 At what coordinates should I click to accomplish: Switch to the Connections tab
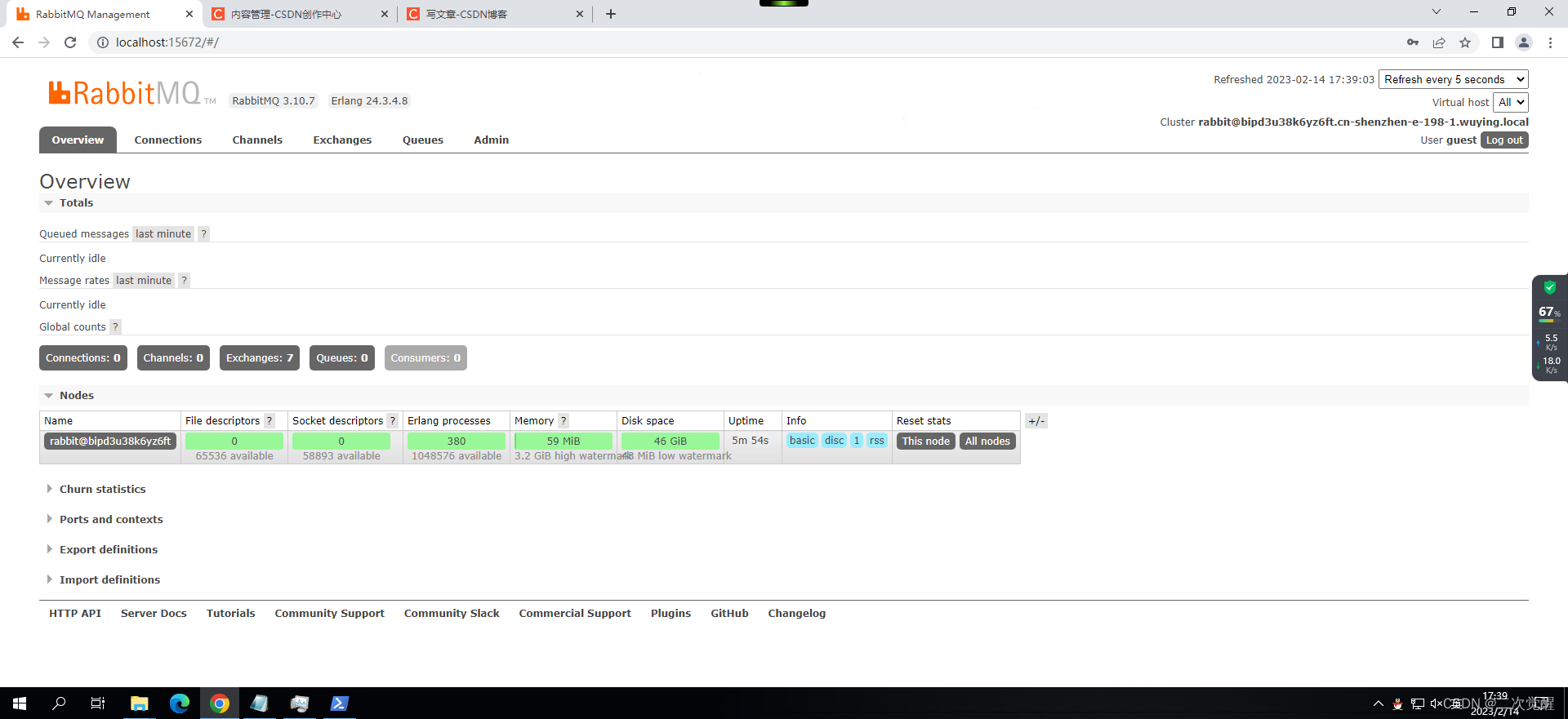click(168, 140)
